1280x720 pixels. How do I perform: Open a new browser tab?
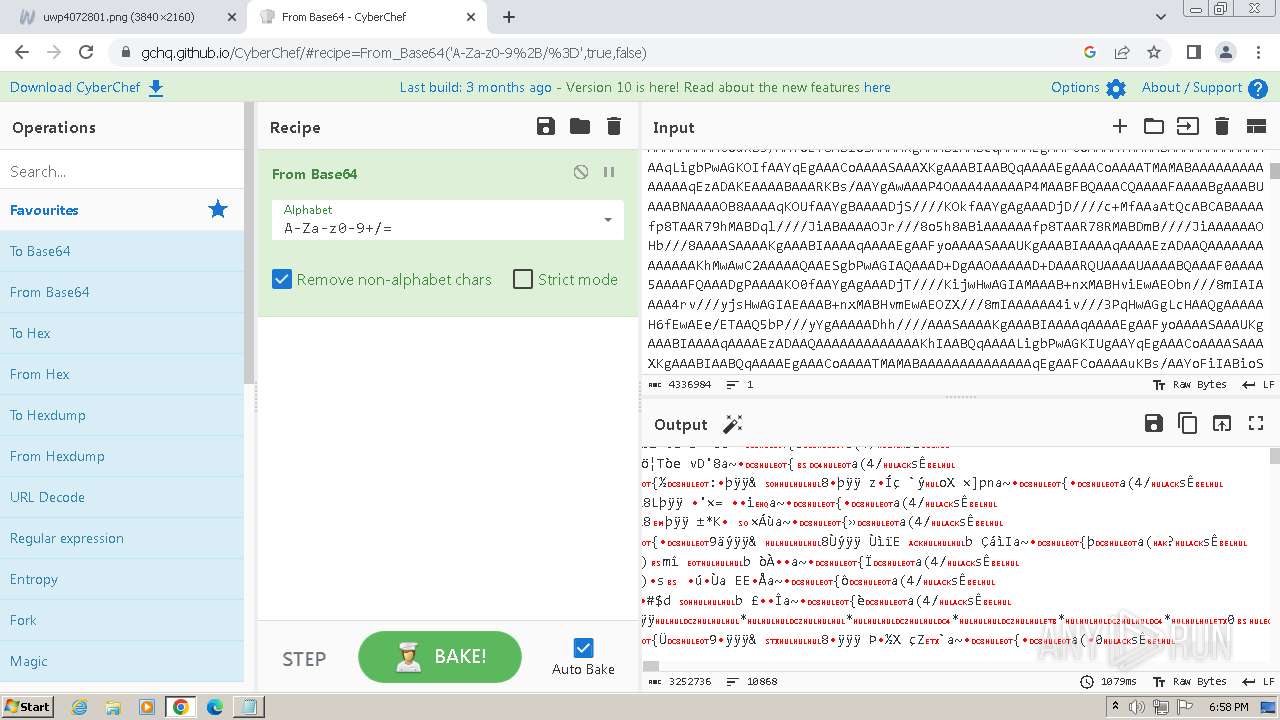[x=508, y=17]
